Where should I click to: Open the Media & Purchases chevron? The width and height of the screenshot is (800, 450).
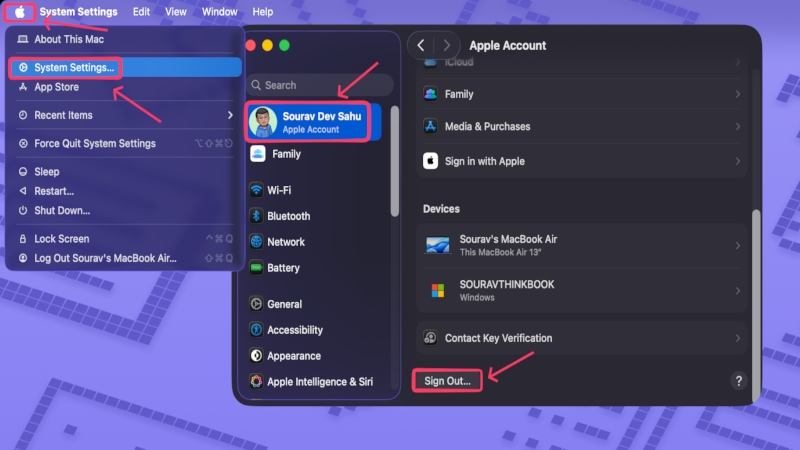[x=738, y=126]
